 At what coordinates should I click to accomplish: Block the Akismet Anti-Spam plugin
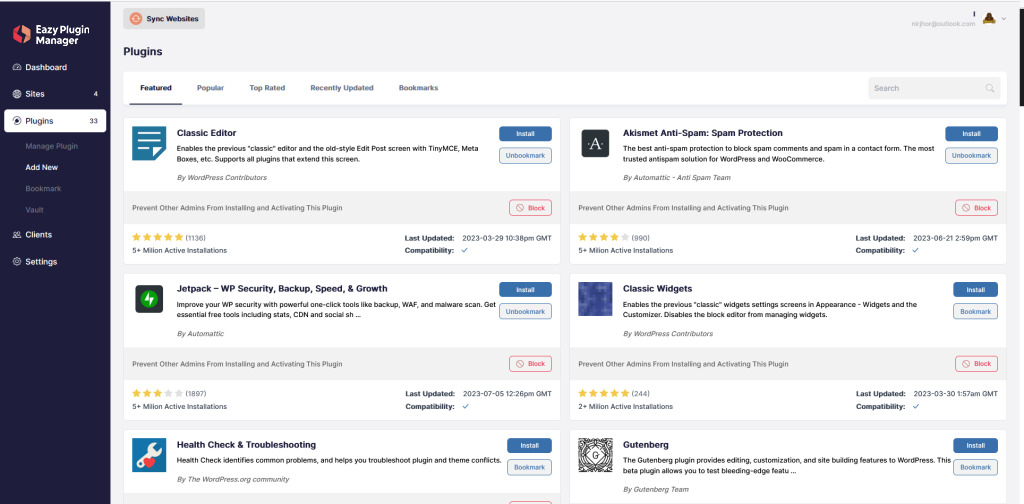tap(976, 208)
